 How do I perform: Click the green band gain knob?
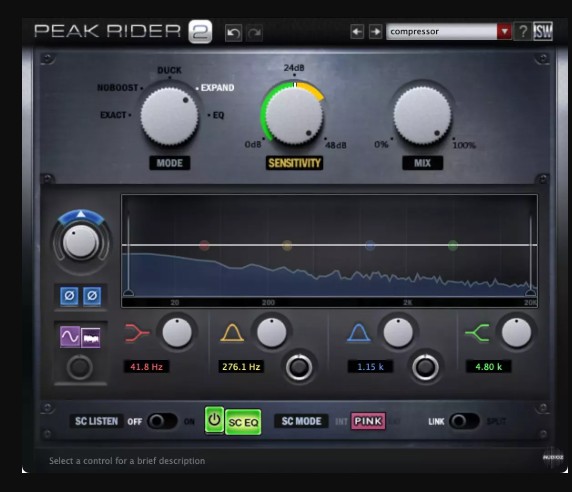(x=517, y=332)
